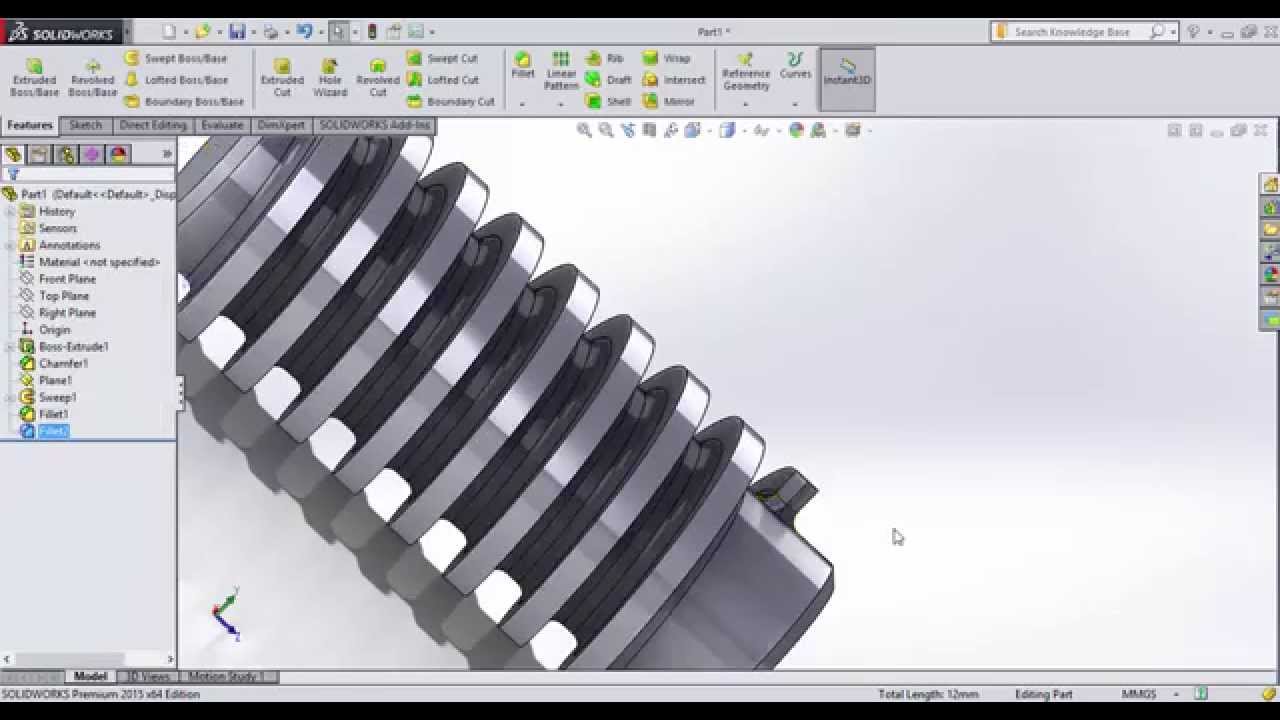Open the Hole Wizard
The image size is (1280, 720).
click(x=330, y=77)
